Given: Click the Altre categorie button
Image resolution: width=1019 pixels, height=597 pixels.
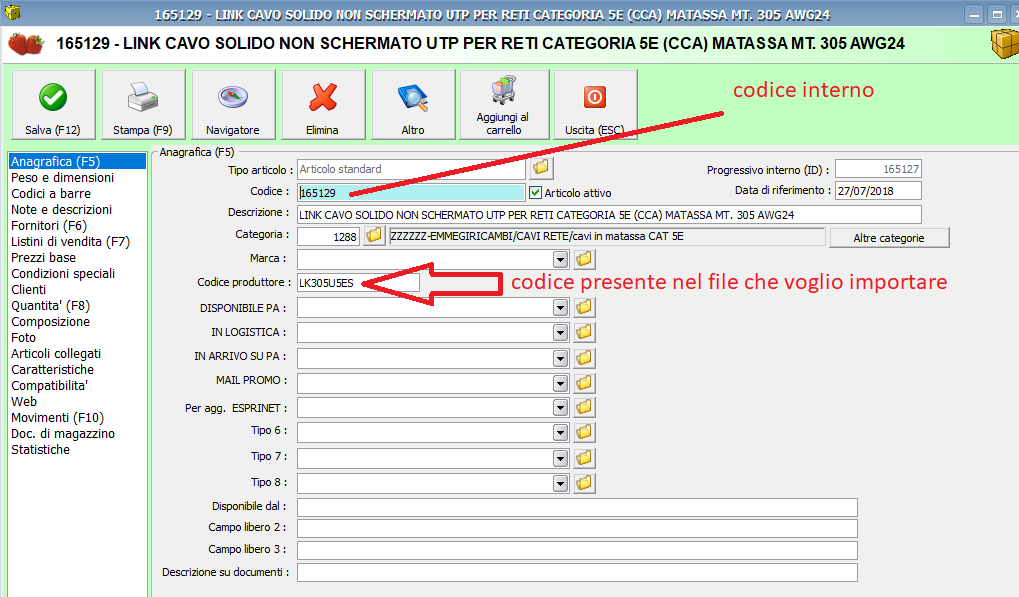Looking at the screenshot, I should 889,238.
